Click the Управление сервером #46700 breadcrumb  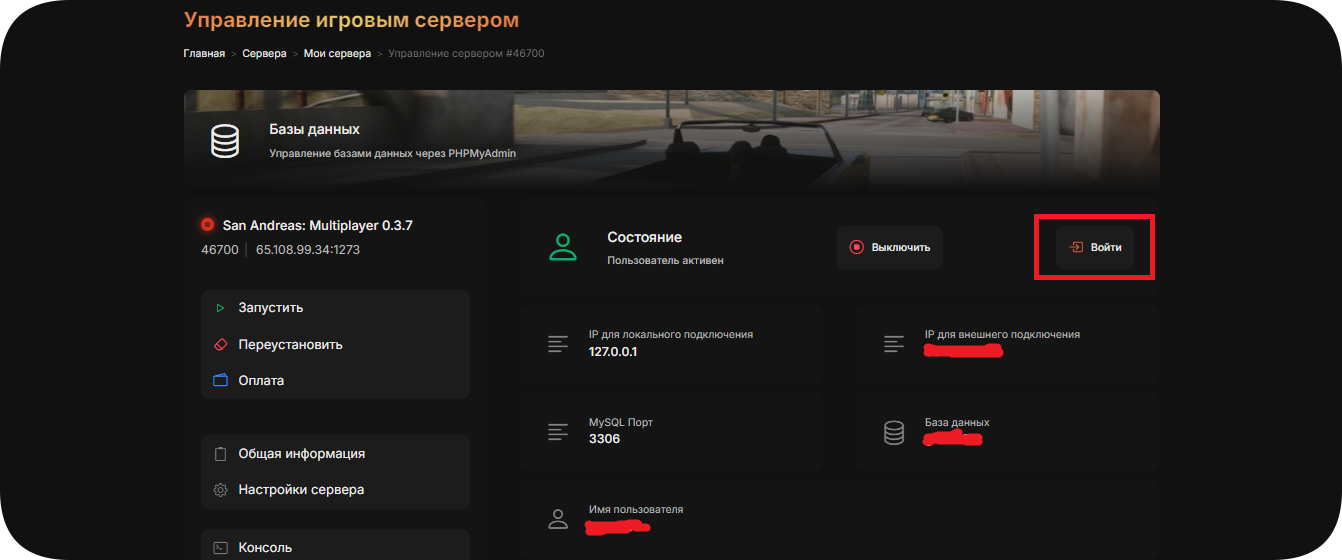click(x=466, y=53)
